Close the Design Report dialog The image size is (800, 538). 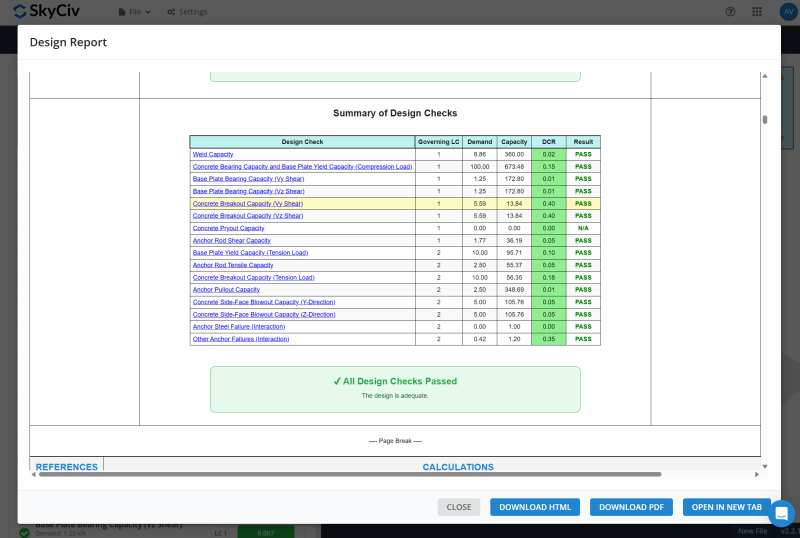pos(459,507)
